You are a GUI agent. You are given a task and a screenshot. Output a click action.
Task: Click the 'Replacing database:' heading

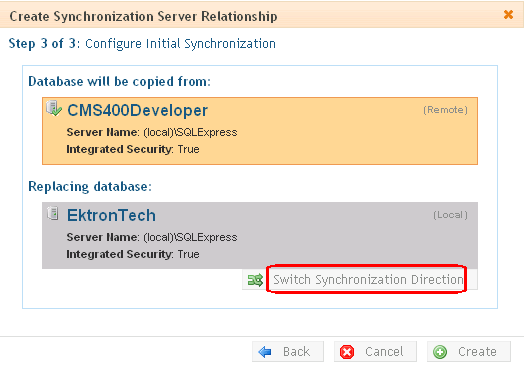(90, 187)
